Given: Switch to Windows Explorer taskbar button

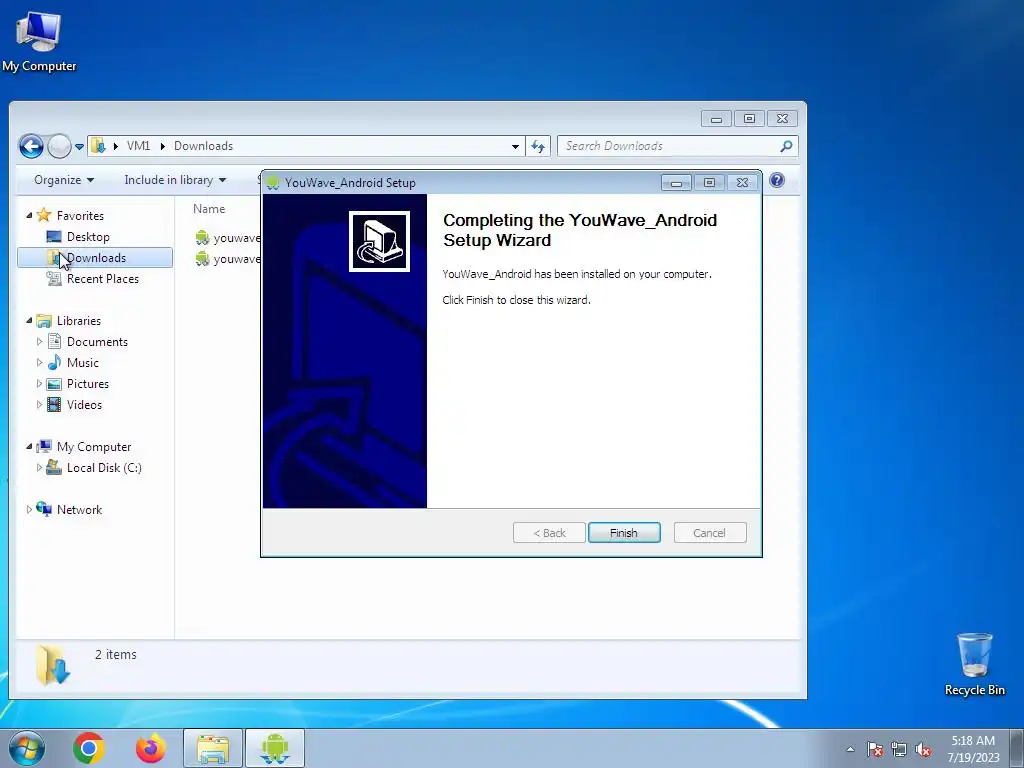Looking at the screenshot, I should [x=213, y=748].
